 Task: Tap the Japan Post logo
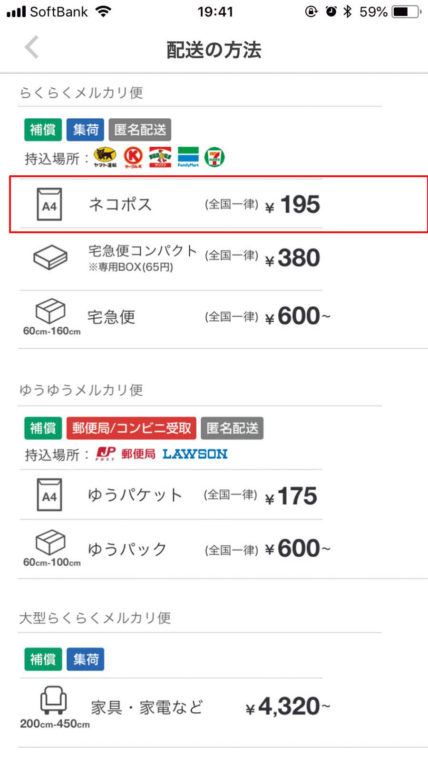tap(106, 454)
